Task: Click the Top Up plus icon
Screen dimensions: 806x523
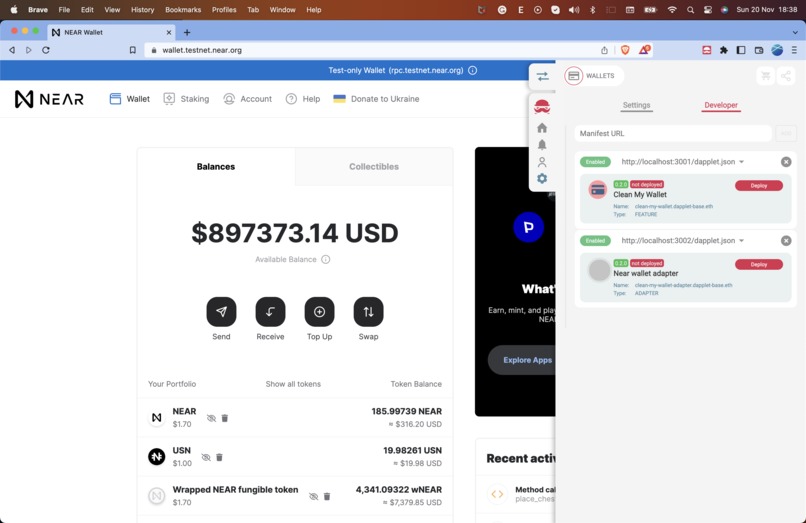Action: (319, 312)
